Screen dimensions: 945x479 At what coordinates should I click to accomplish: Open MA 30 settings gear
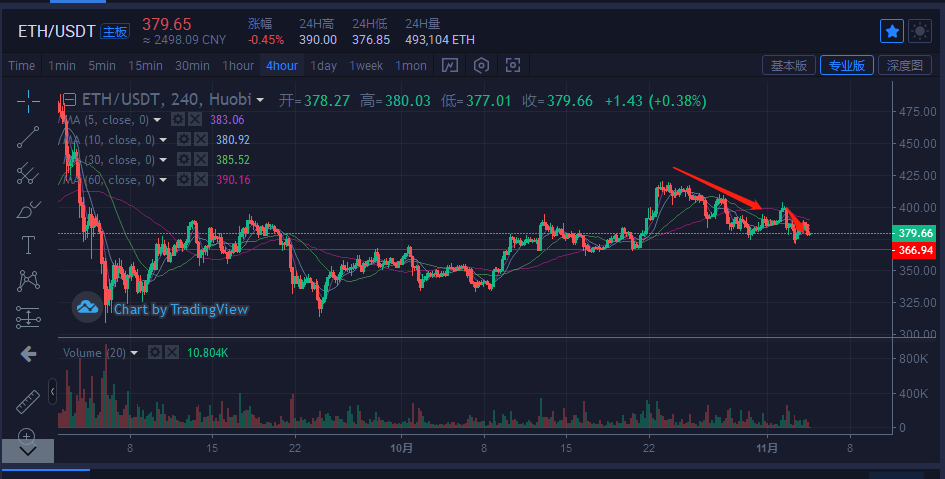(x=184, y=159)
